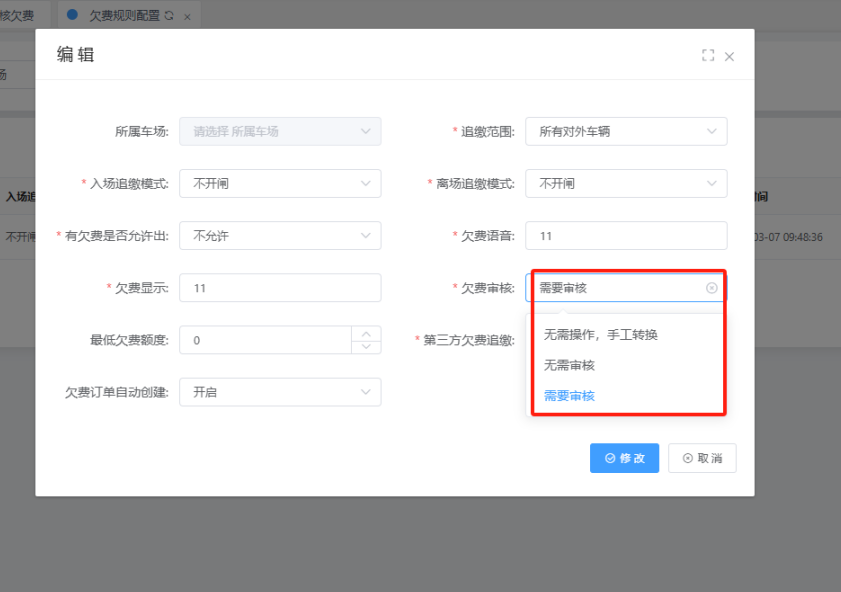Image resolution: width=841 pixels, height=592 pixels.
Task: Click the 第三方欠费追缴 label
Action: [469, 340]
